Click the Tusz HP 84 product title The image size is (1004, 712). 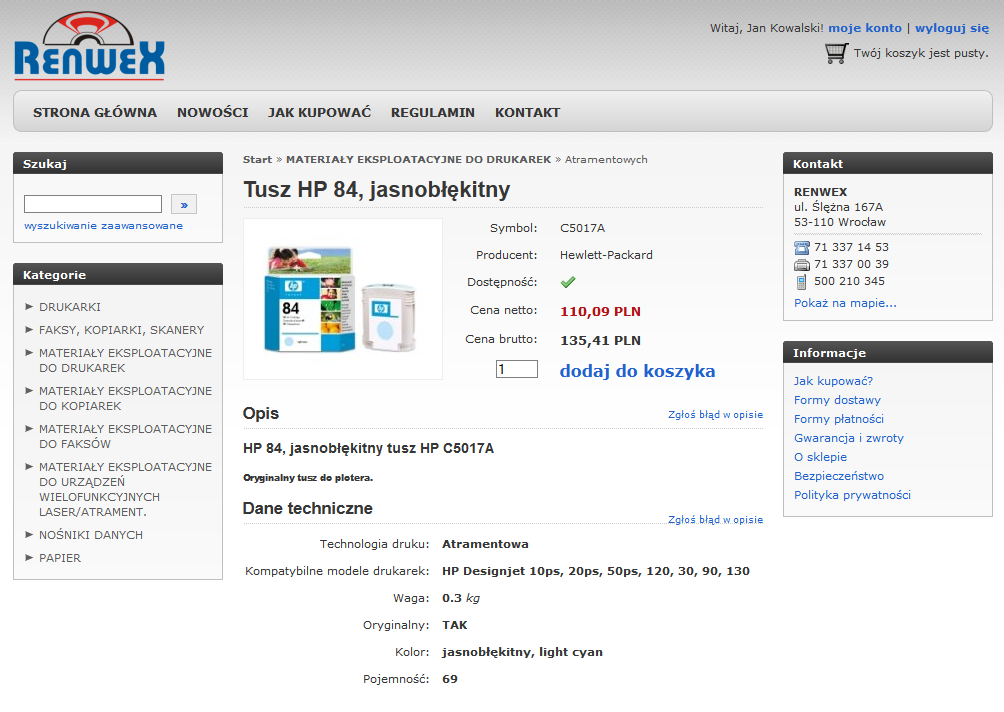376,190
